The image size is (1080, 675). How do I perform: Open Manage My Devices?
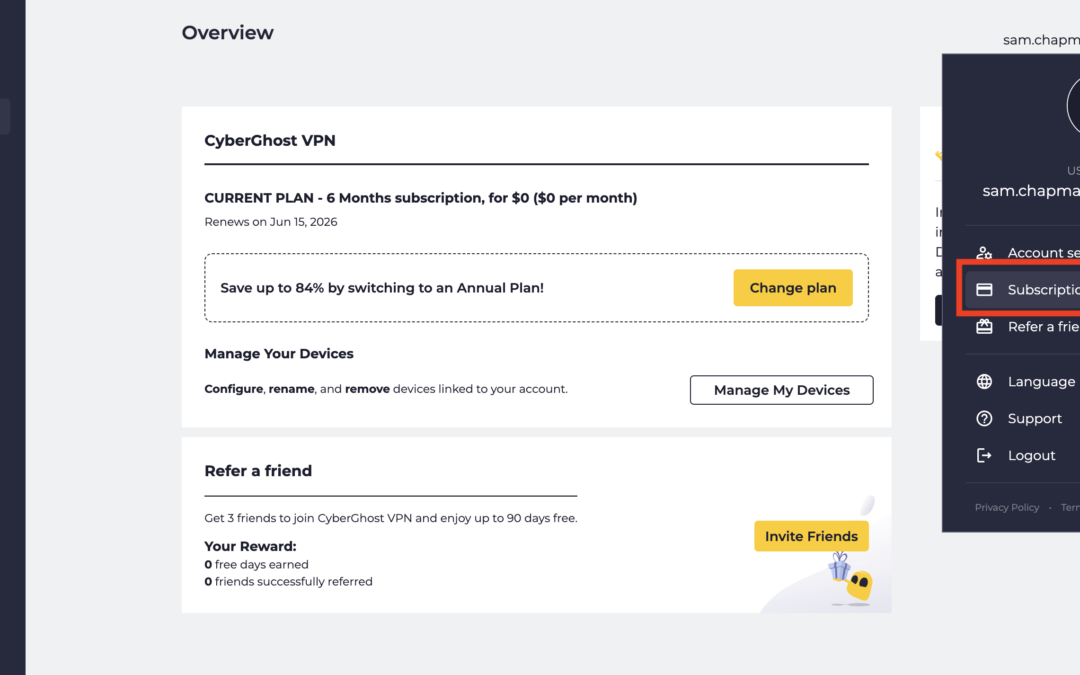click(x=781, y=390)
